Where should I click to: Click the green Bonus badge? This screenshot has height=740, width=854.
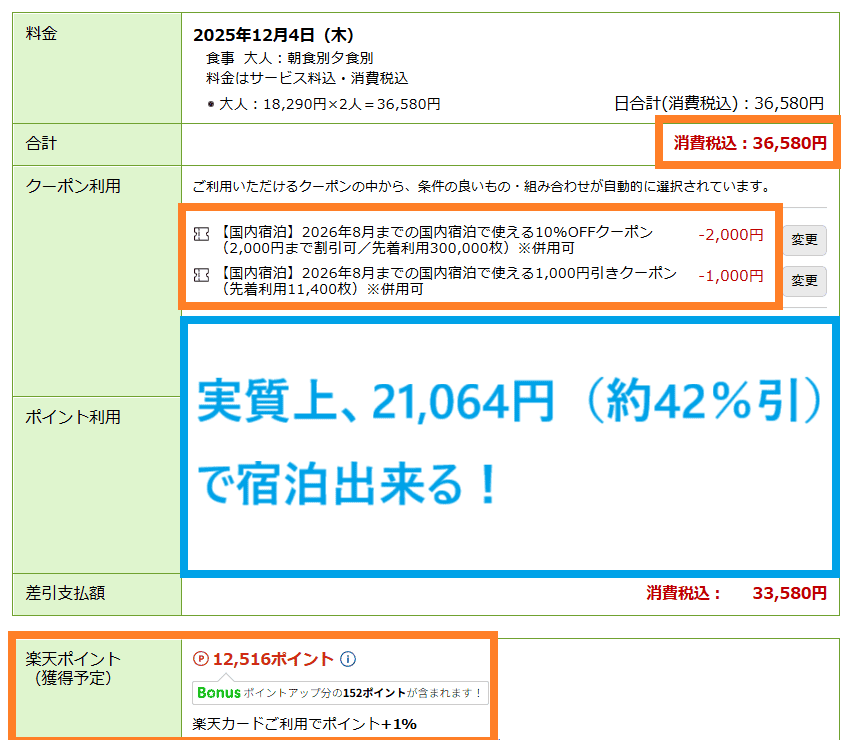[x=218, y=692]
